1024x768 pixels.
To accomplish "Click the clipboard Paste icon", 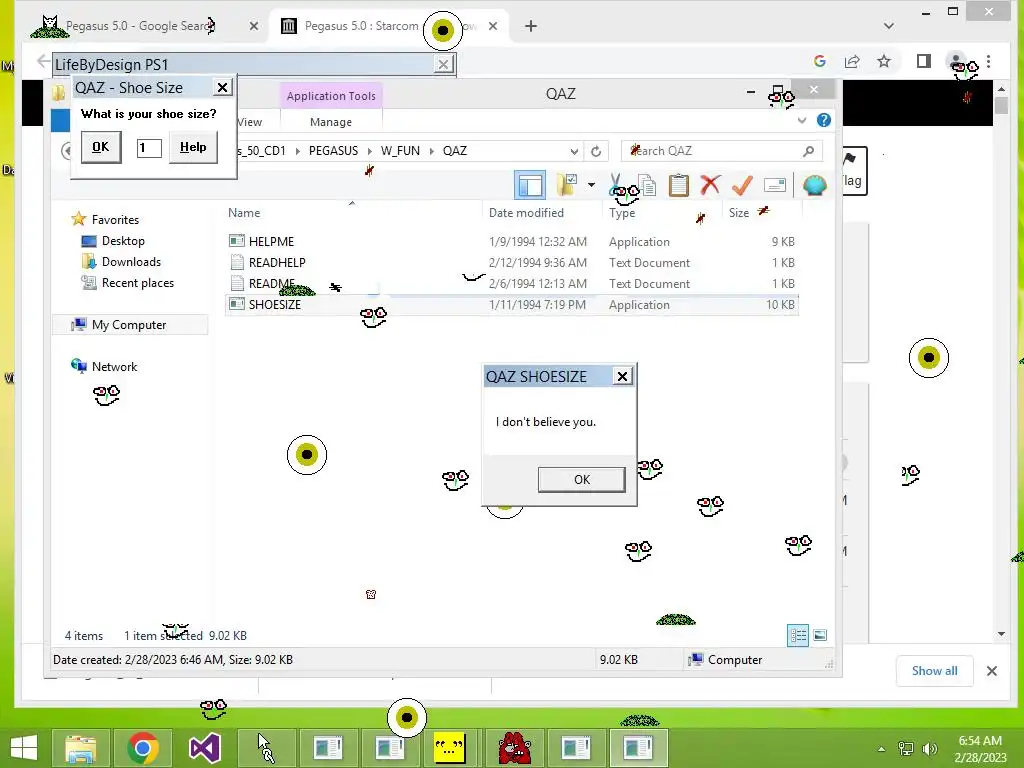I will coord(679,185).
